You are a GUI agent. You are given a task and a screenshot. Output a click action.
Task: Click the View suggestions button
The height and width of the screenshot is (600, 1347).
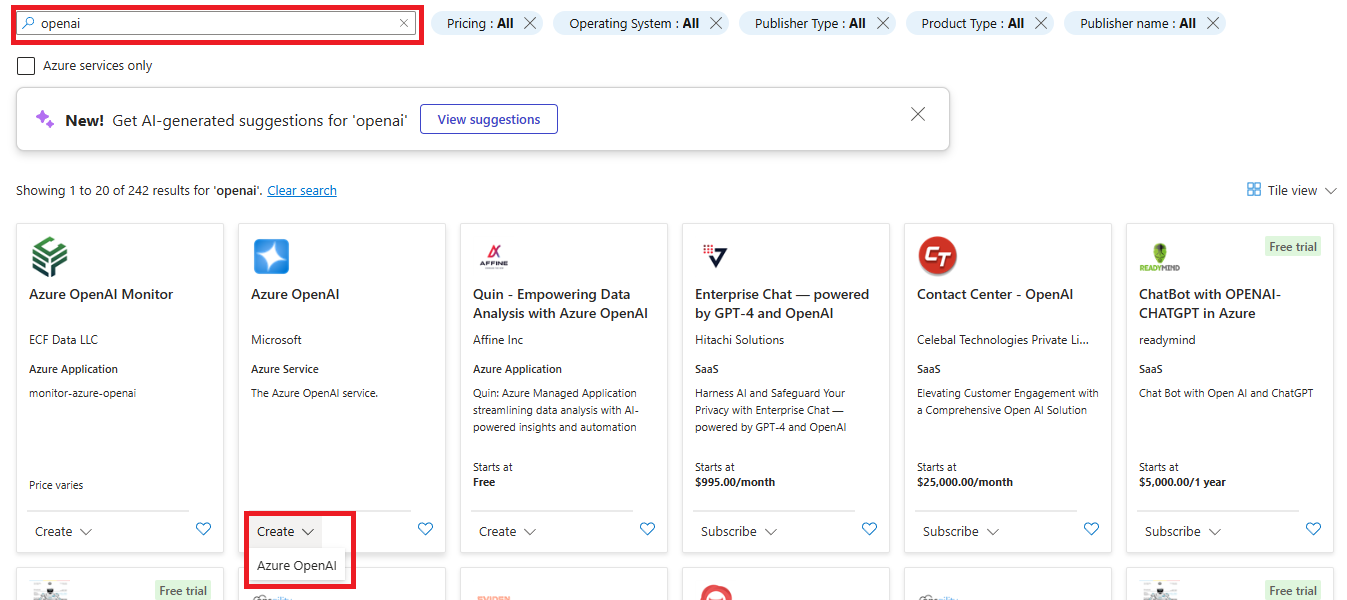pos(488,118)
